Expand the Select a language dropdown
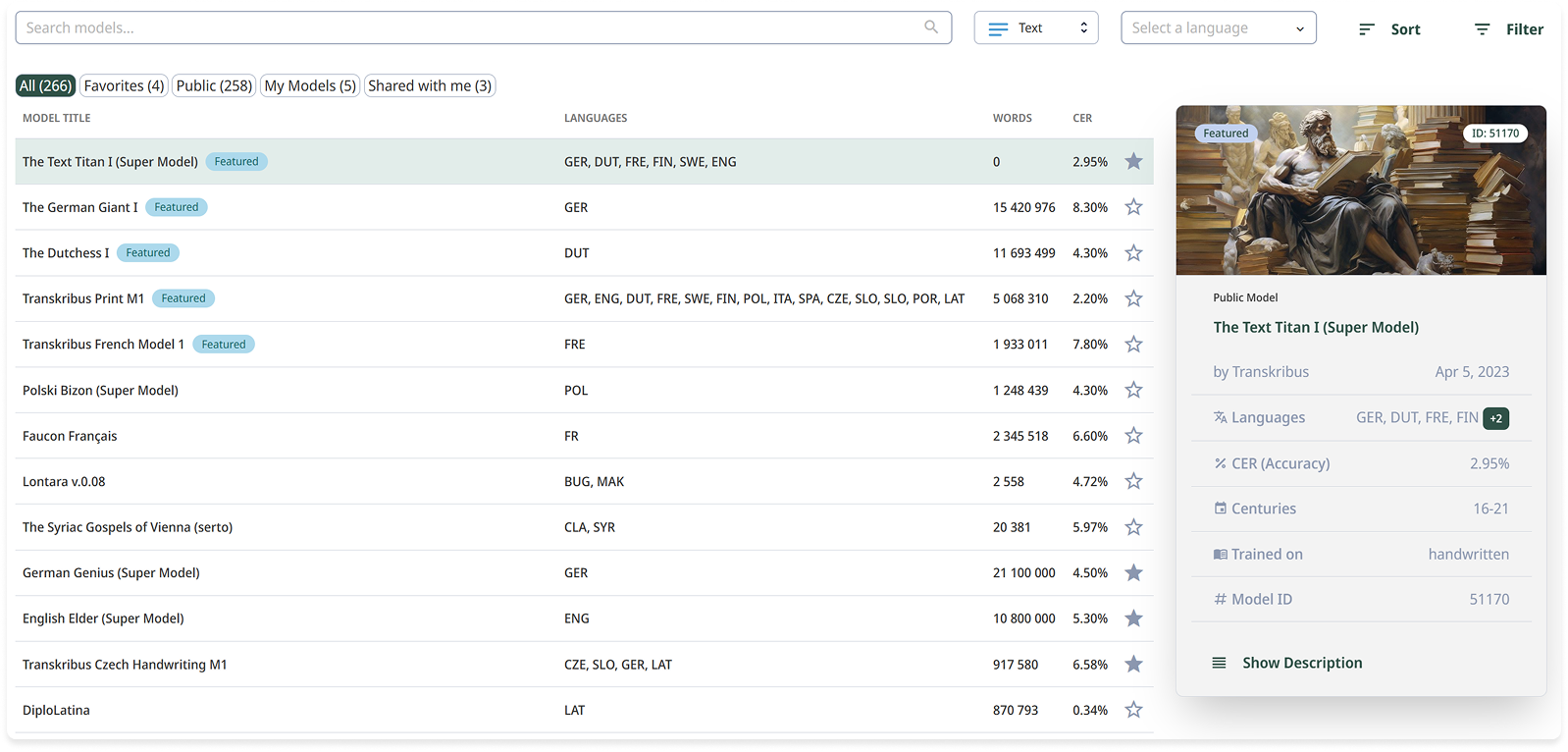 (x=1218, y=28)
